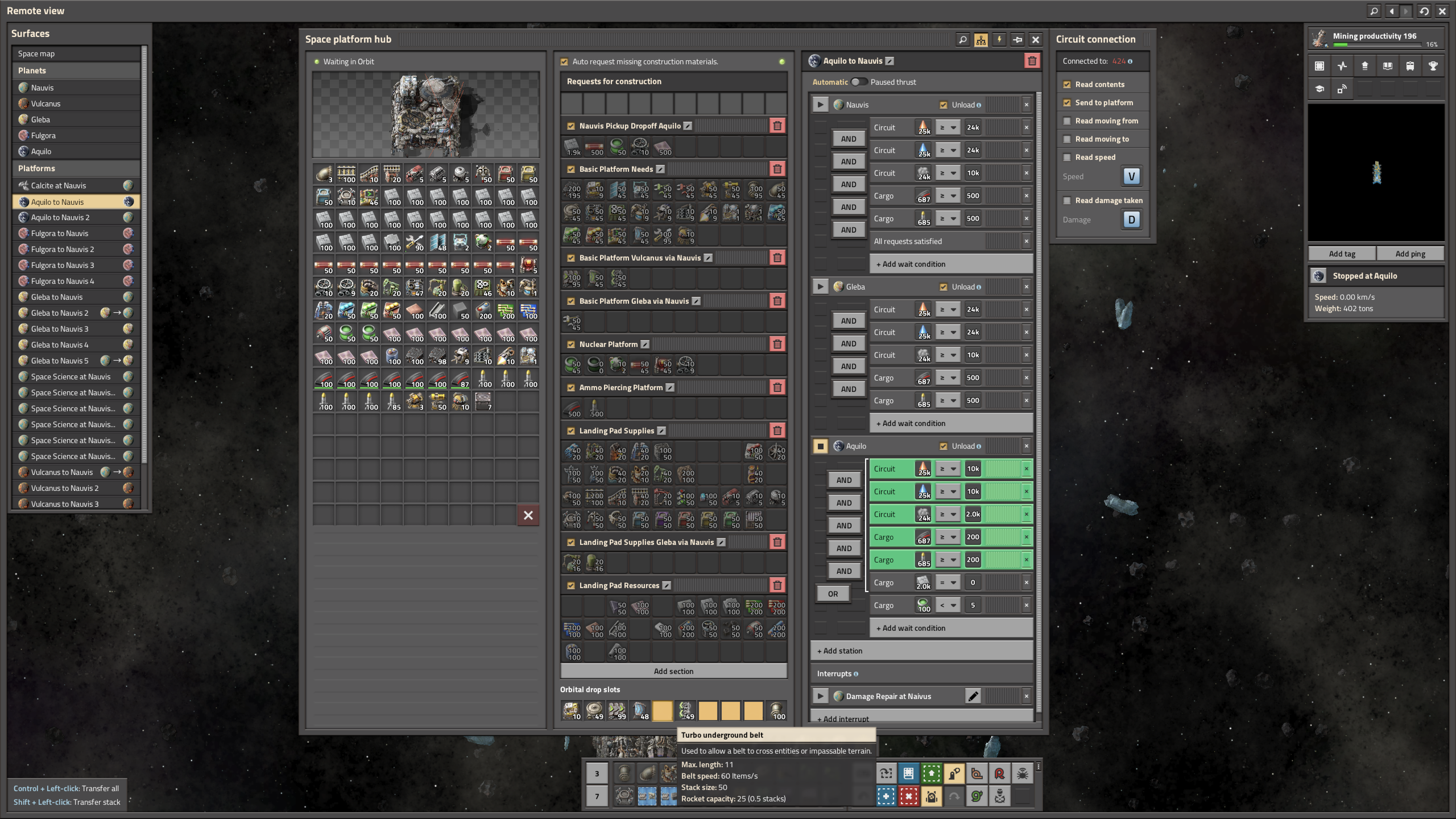Delete the Nauvis Pickup Dropoff Aquilo section
The image size is (1456, 819).
click(777, 126)
